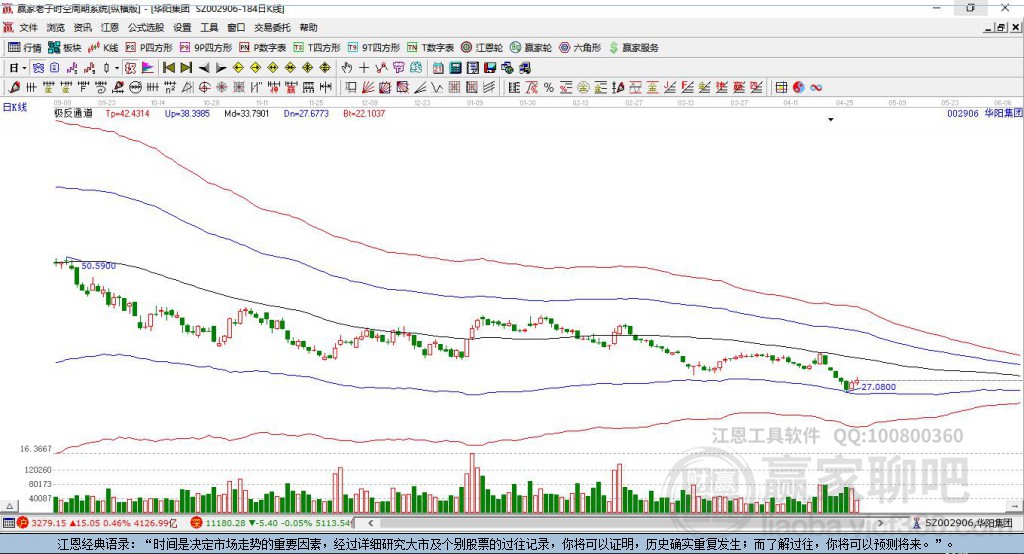Screen dimensions: 1024x554
Task: Open the 六角形 hexagon tool
Action: click(580, 48)
